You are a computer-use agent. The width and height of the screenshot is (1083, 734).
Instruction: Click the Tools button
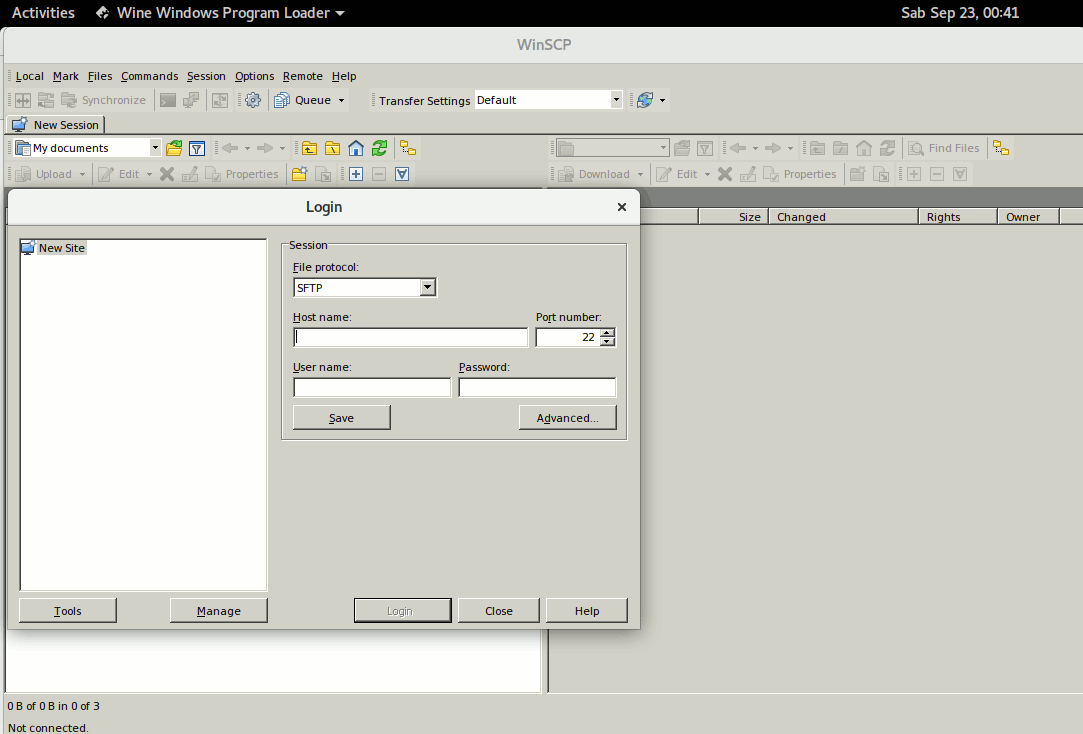[68, 610]
